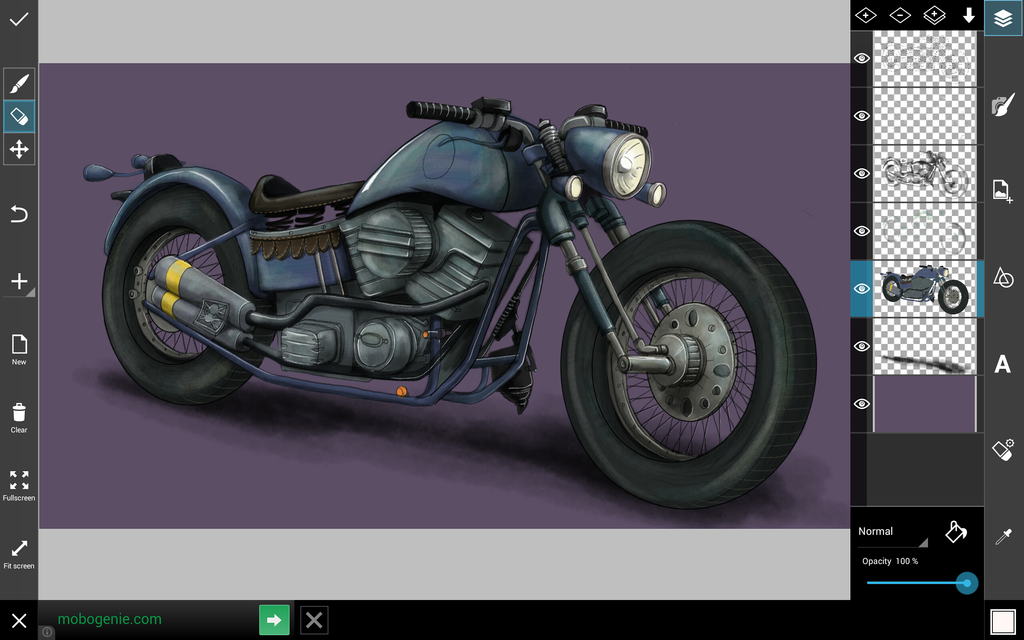Choose the Move tool with four arrows
The width and height of the screenshot is (1024, 640).
[x=19, y=150]
